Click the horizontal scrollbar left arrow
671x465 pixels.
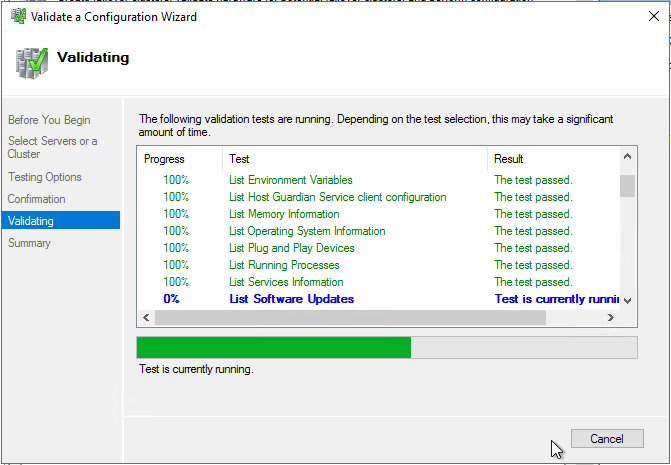click(146, 317)
